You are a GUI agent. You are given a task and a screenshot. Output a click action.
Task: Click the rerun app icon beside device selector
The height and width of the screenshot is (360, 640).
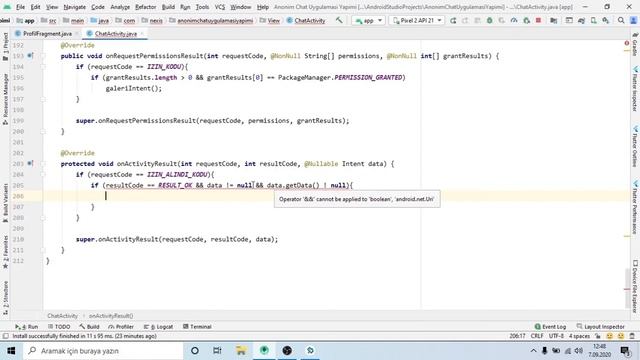tap(453, 20)
